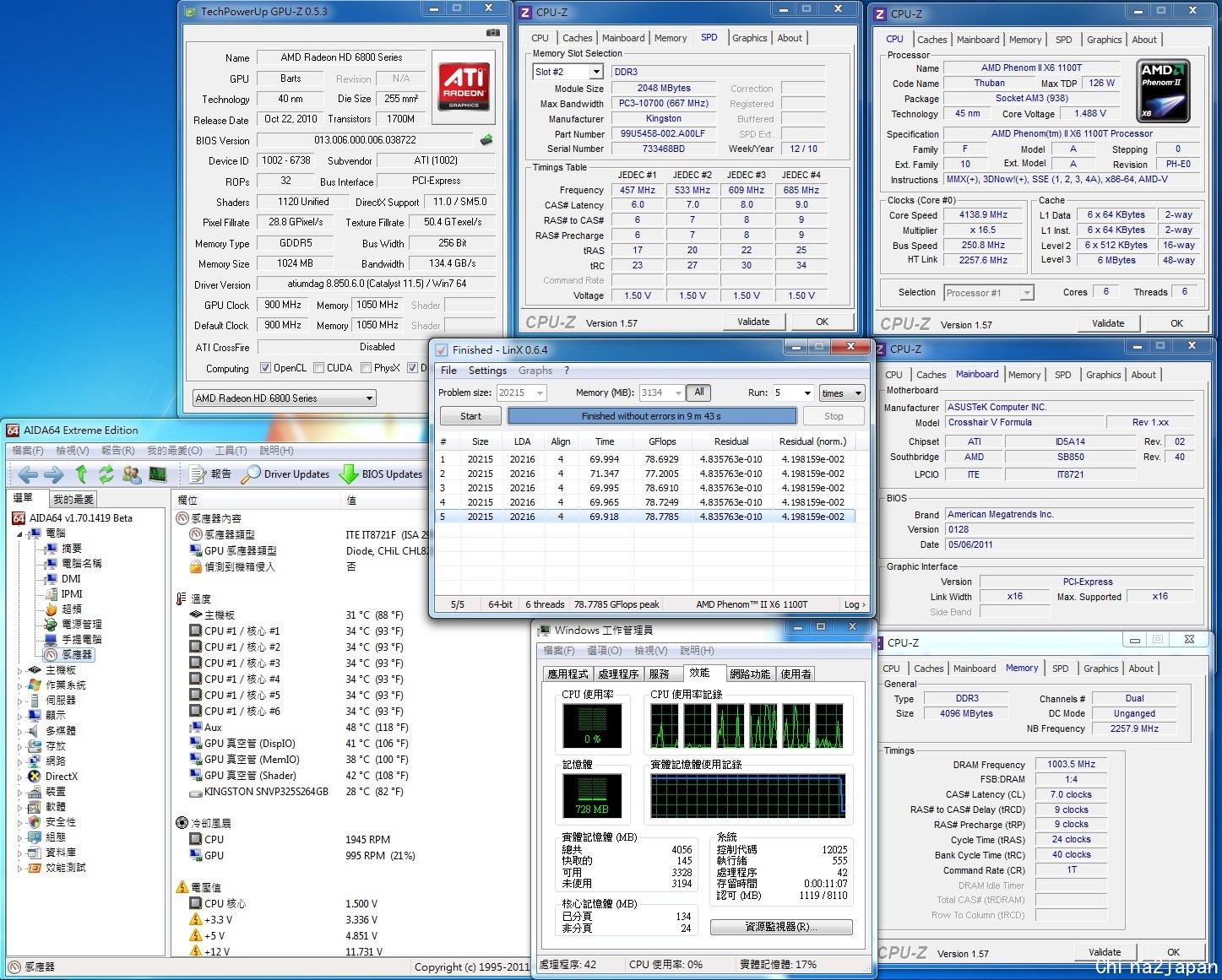Screen dimensions: 1222x980
Task: Switch to 網路功能 tab in Task Manager
Action: [x=750, y=674]
